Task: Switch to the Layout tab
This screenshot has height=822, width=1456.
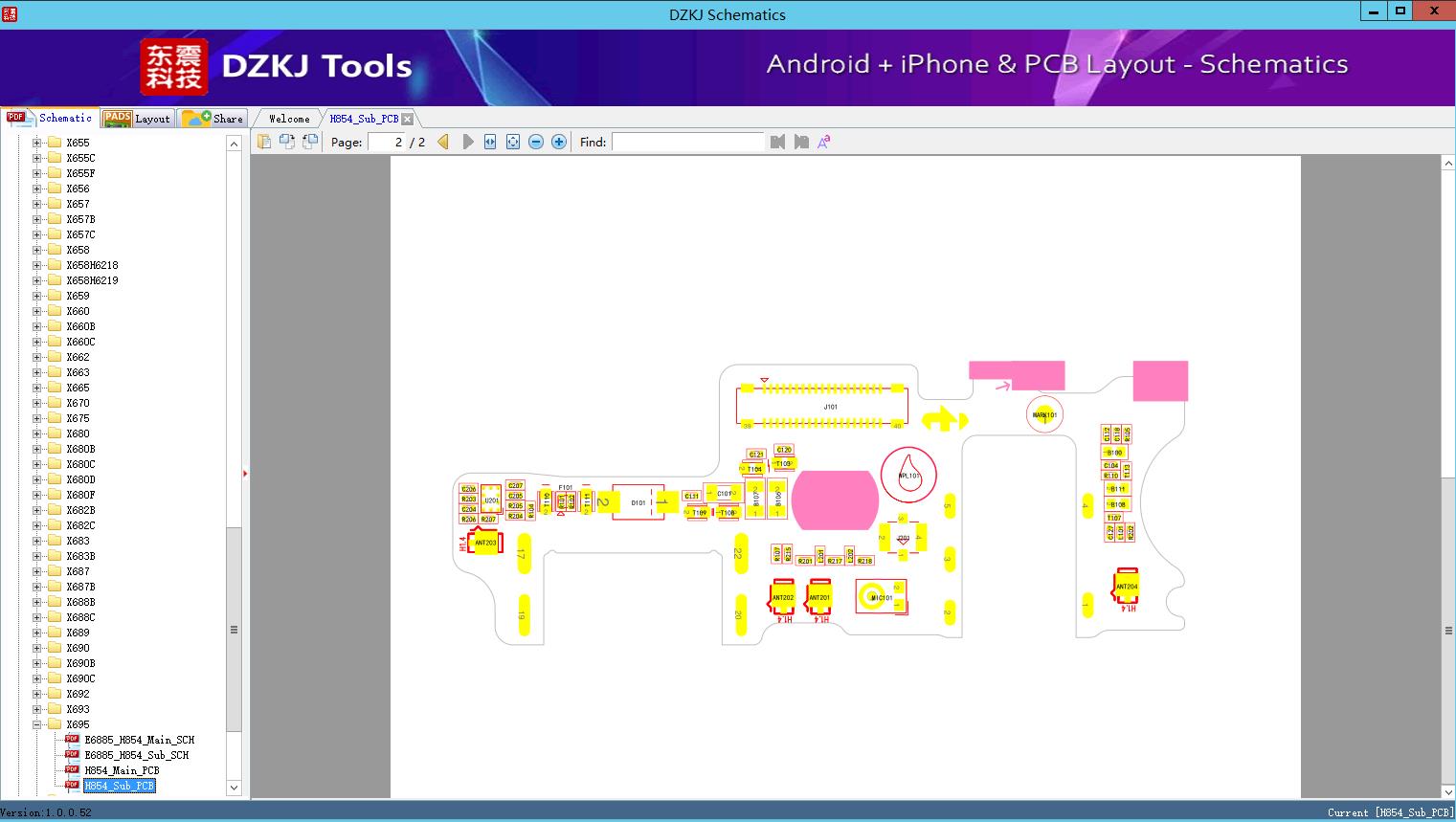Action: point(137,119)
